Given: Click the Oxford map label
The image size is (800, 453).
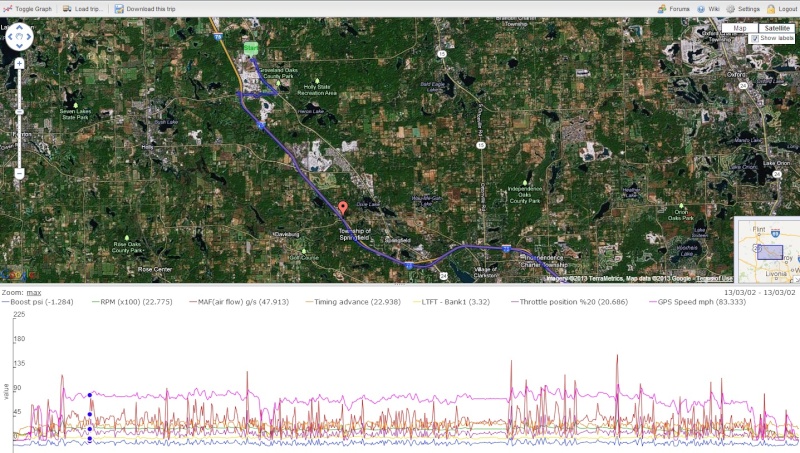Looking at the screenshot, I should (x=736, y=74).
